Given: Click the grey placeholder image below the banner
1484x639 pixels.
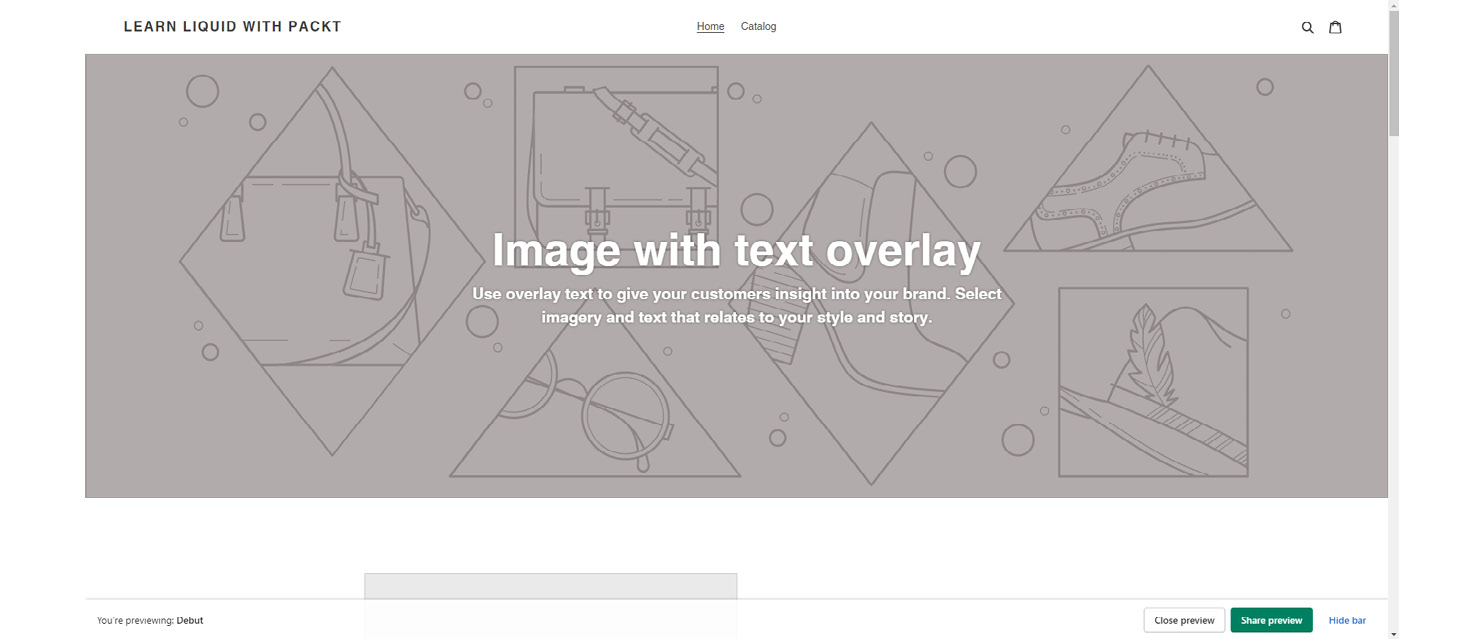Looking at the screenshot, I should [551, 605].
